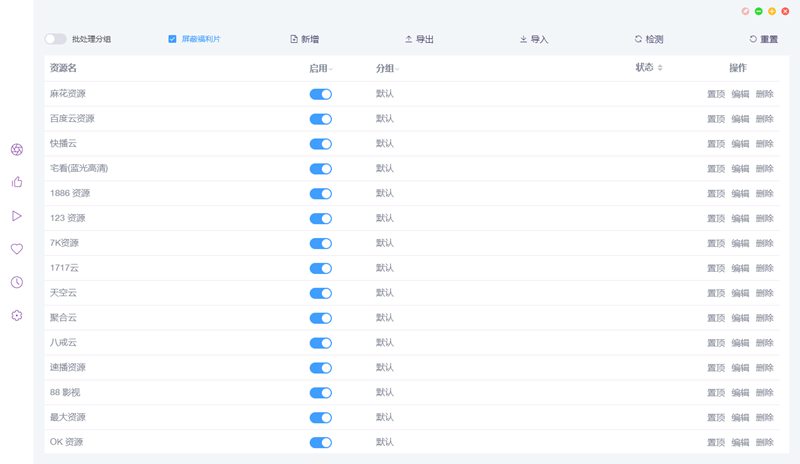Click the 重置 reset button
This screenshot has width=800, height=464.
pyautogui.click(x=763, y=39)
